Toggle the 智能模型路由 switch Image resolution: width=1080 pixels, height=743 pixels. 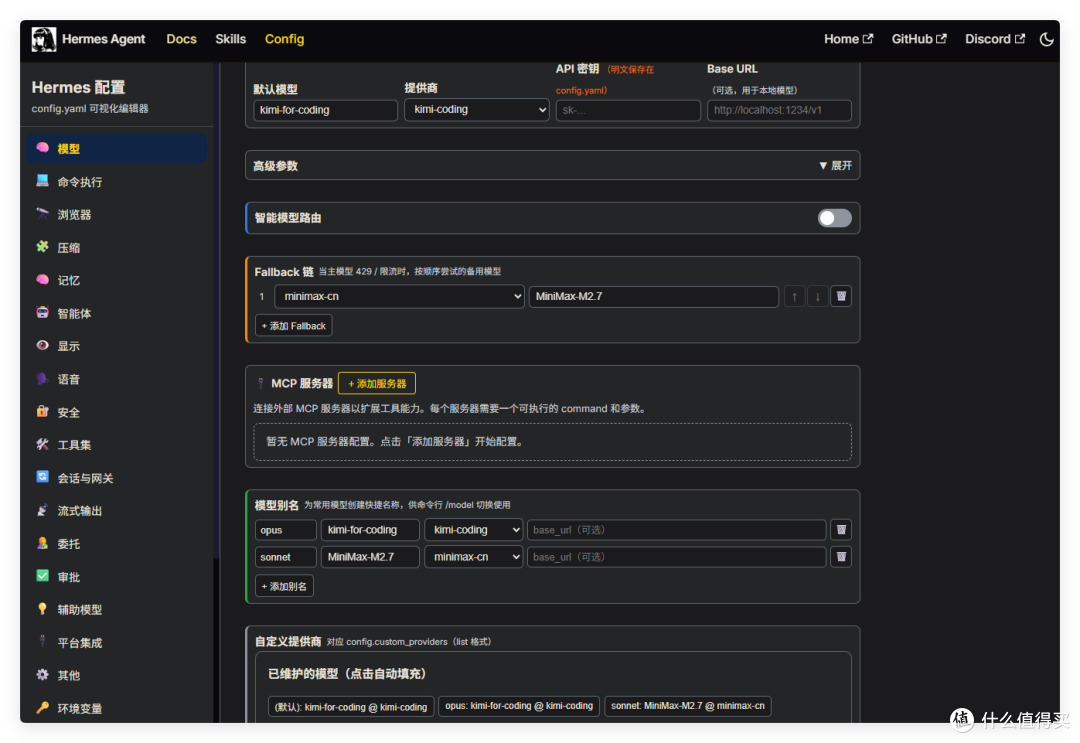coord(834,218)
